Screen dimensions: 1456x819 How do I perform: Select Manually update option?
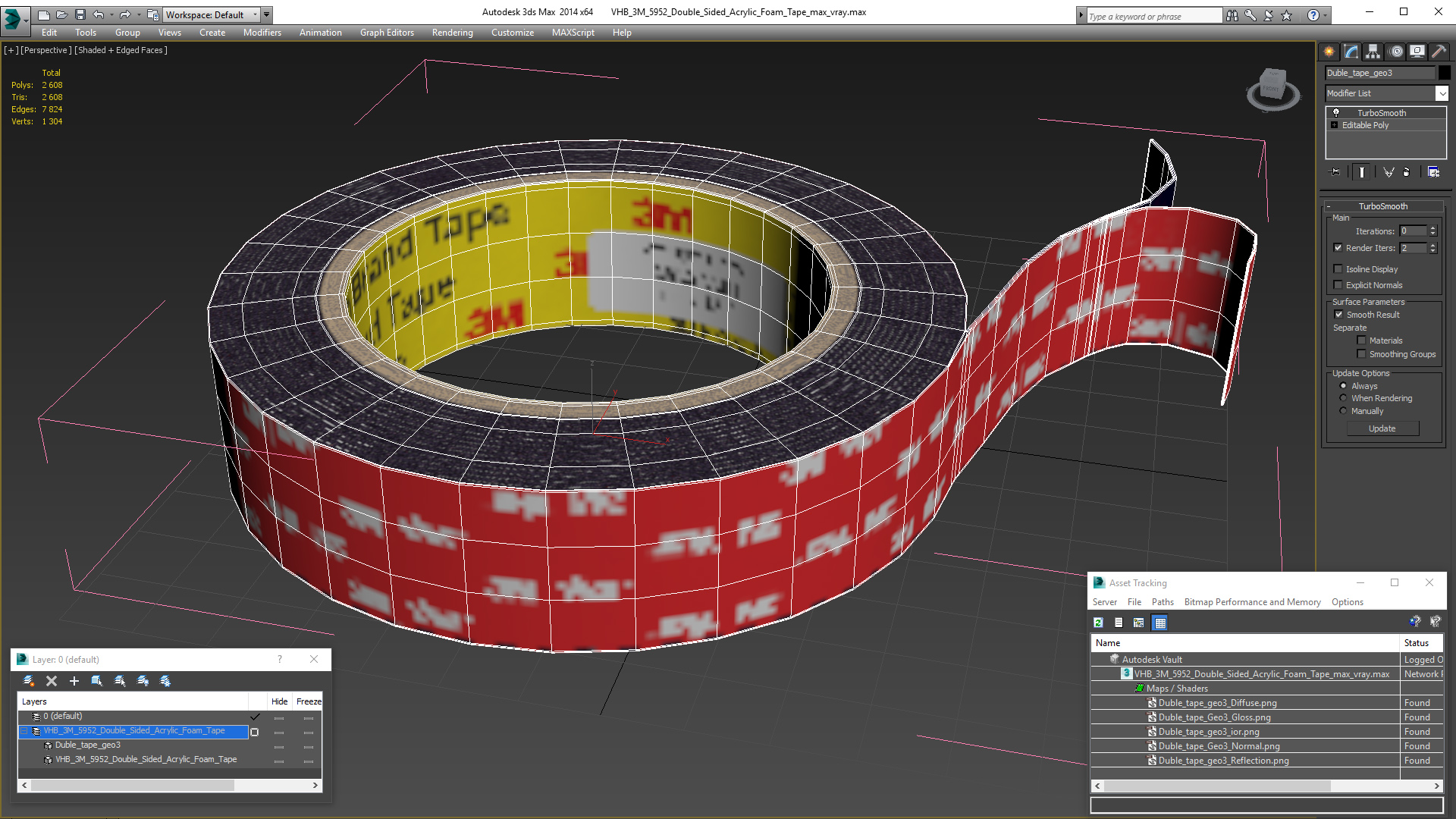1344,411
